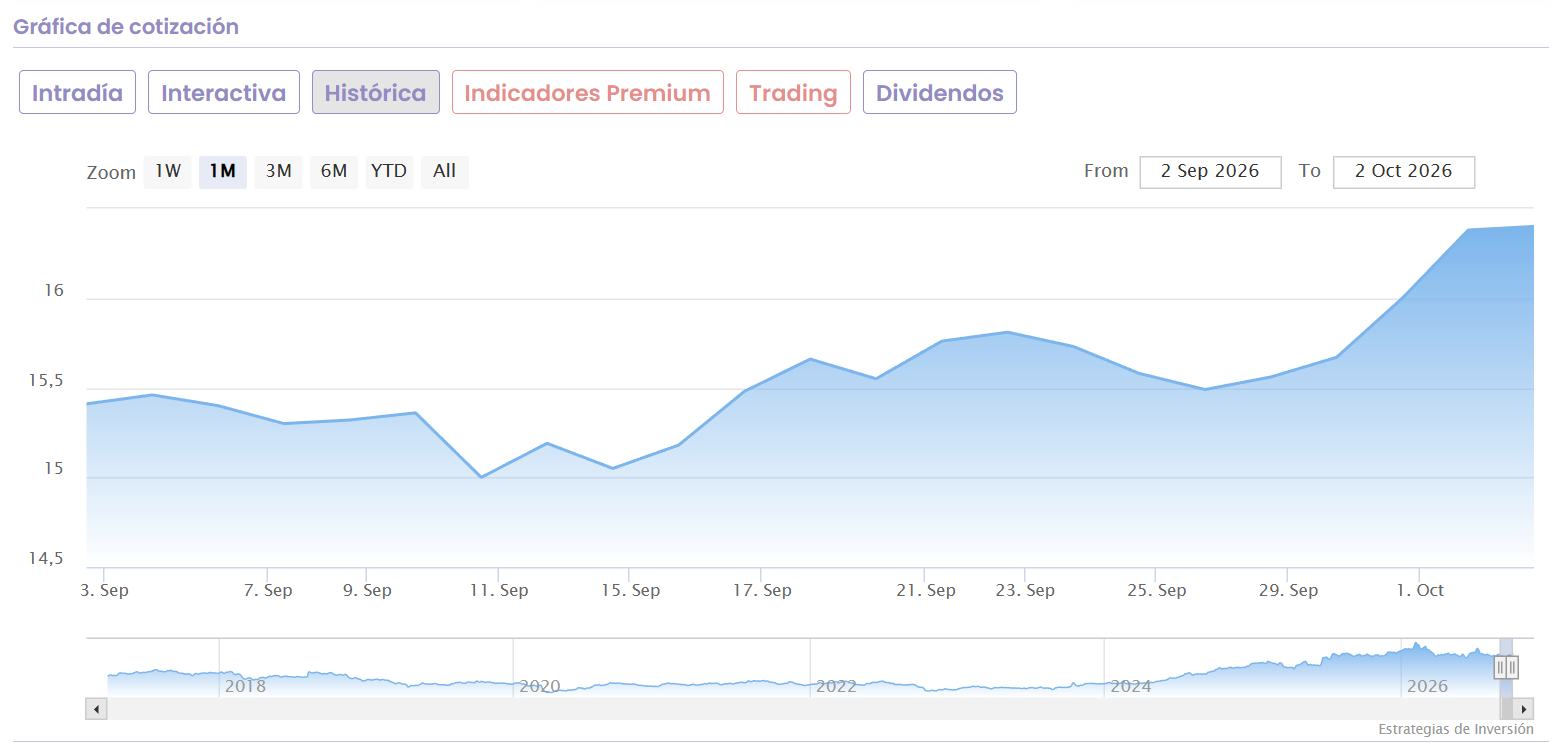The height and width of the screenshot is (754, 1552).
Task: Set zoom range to 3M
Action: (x=278, y=171)
